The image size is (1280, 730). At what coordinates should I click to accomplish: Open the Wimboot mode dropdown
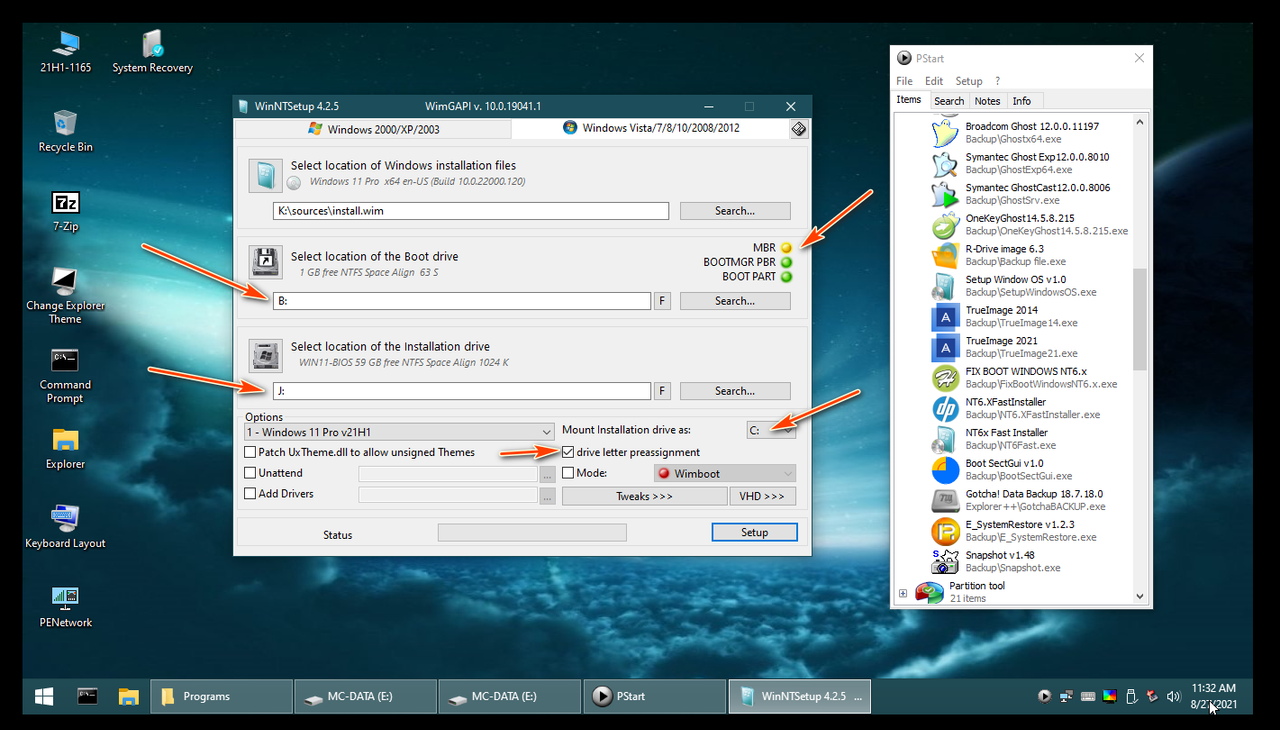click(725, 474)
